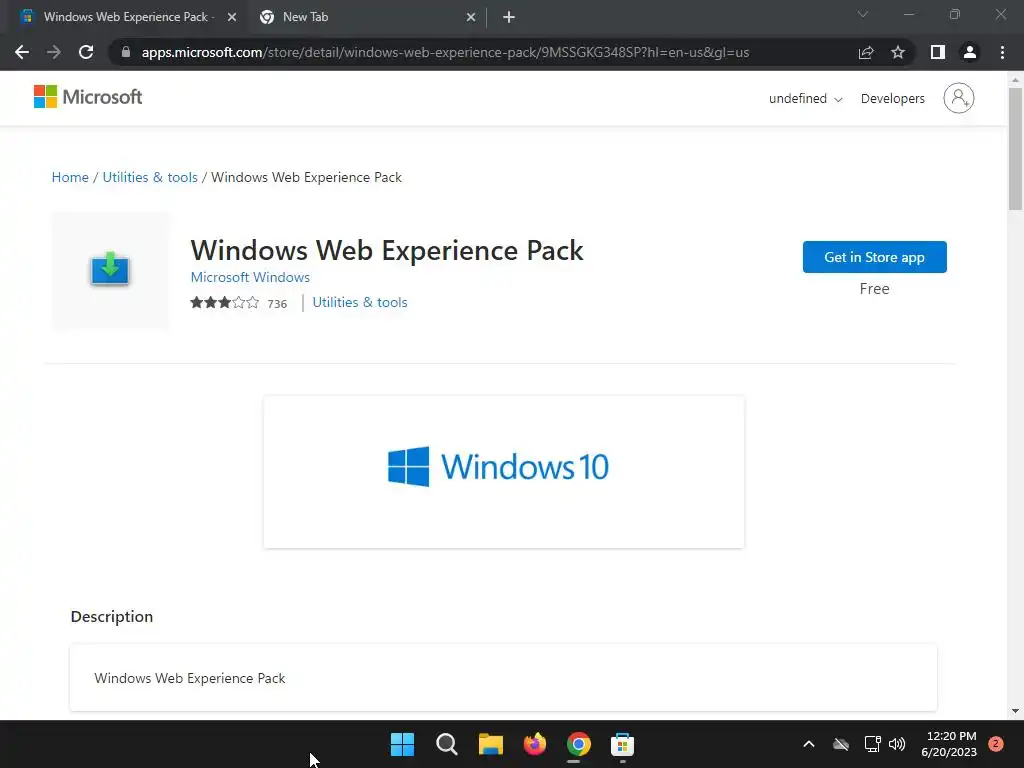Open Chrome three-dot menu
Image resolution: width=1024 pixels, height=768 pixels.
(x=1002, y=52)
